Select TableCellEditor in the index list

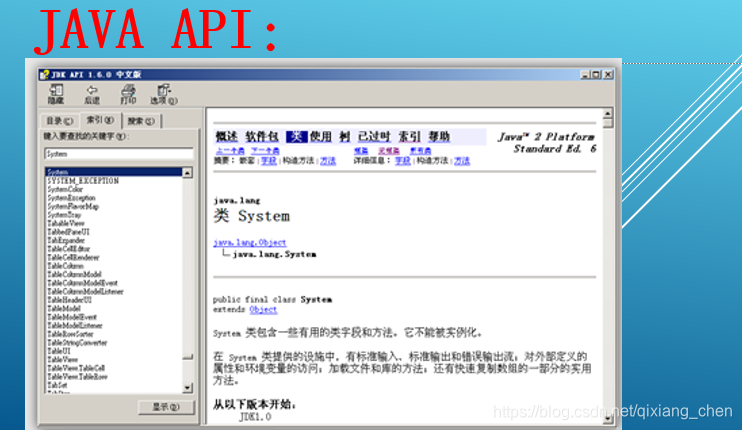[69, 249]
